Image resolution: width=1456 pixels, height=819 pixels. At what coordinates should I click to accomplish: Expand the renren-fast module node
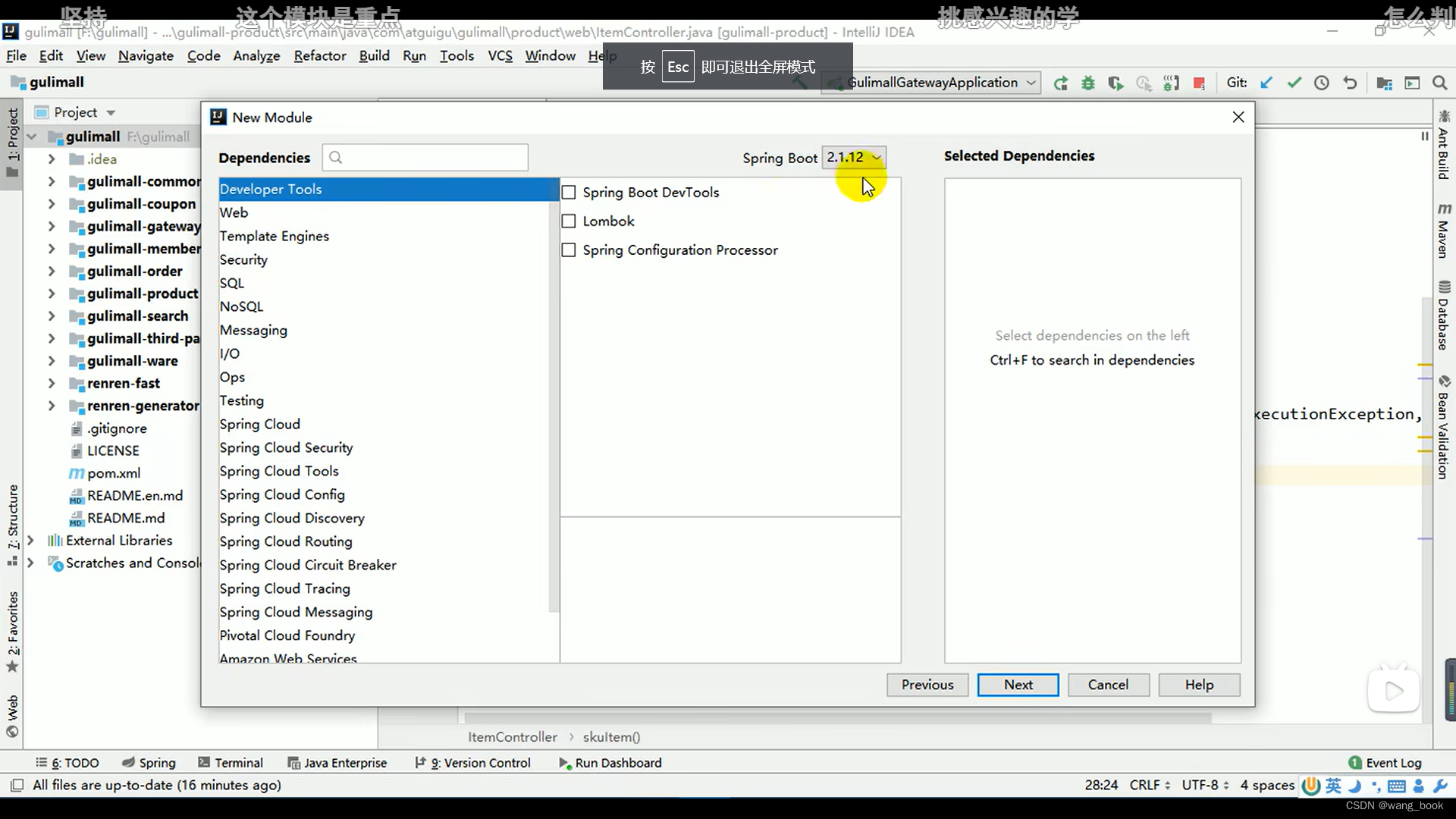[x=52, y=384]
